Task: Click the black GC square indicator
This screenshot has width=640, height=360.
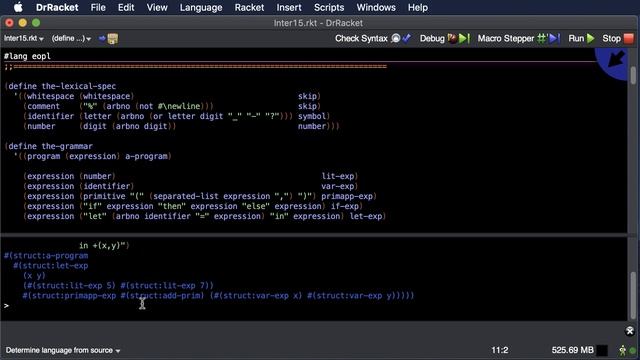Action: (602, 350)
